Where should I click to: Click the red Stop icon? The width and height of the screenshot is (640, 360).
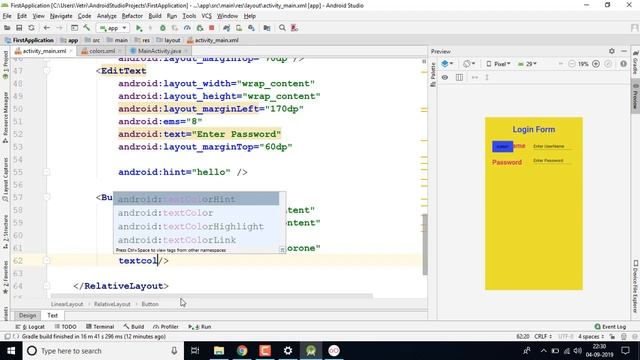coord(211,28)
